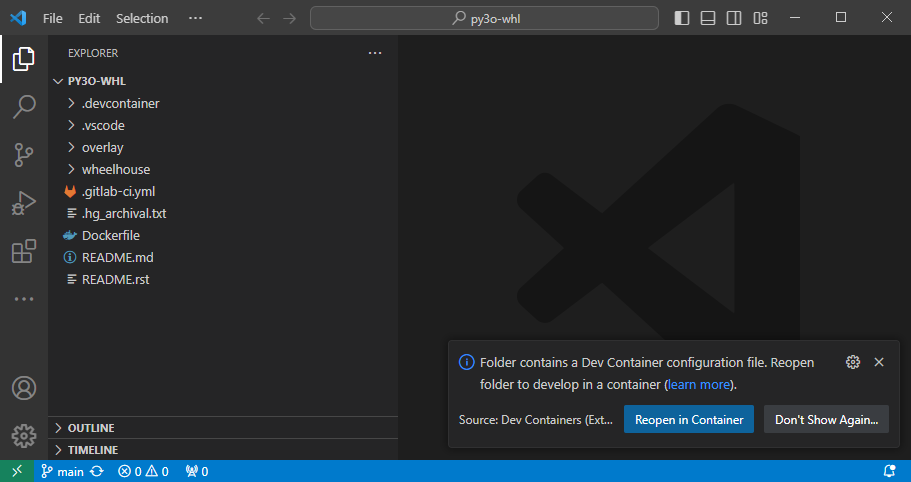Show additional views ellipsis in activity bar
Screen dimensions: 911x482
(24, 299)
